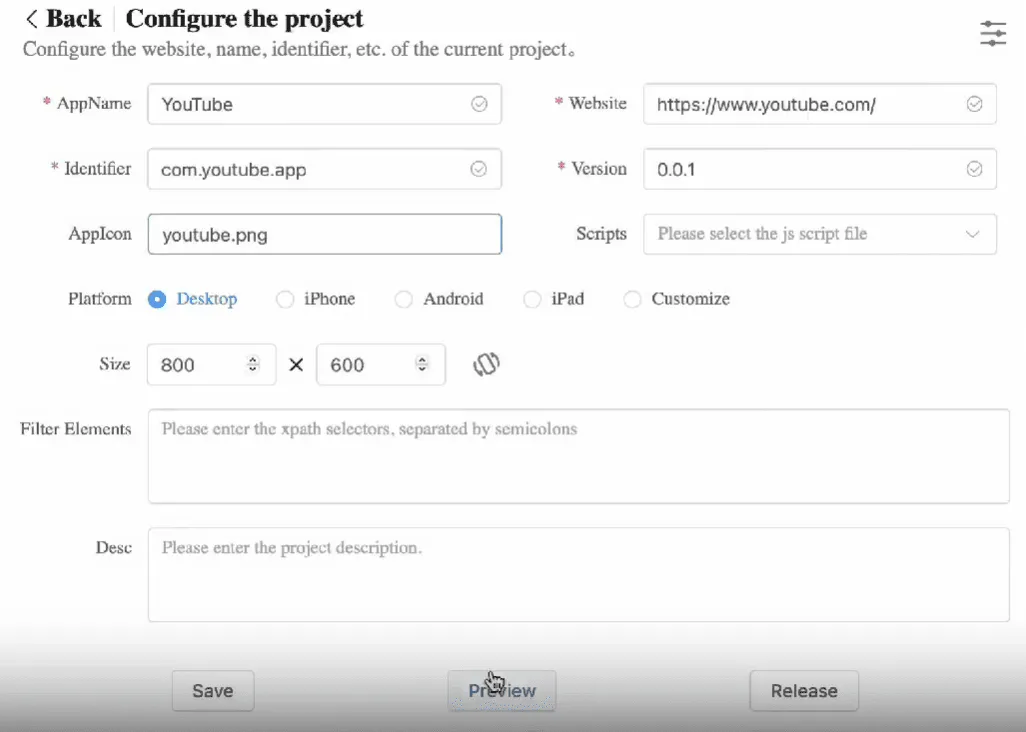Image resolution: width=1026 pixels, height=732 pixels.
Task: Select the Android platform option
Action: click(404, 299)
